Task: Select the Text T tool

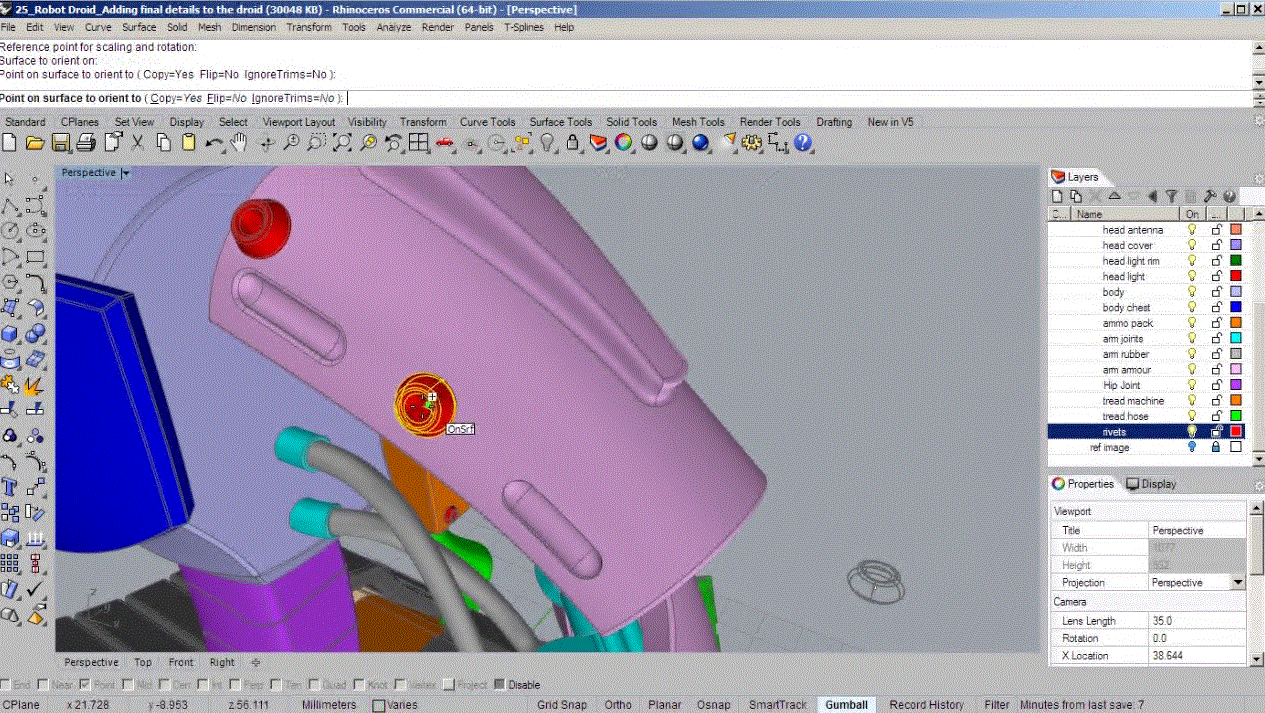Action: [x=10, y=487]
